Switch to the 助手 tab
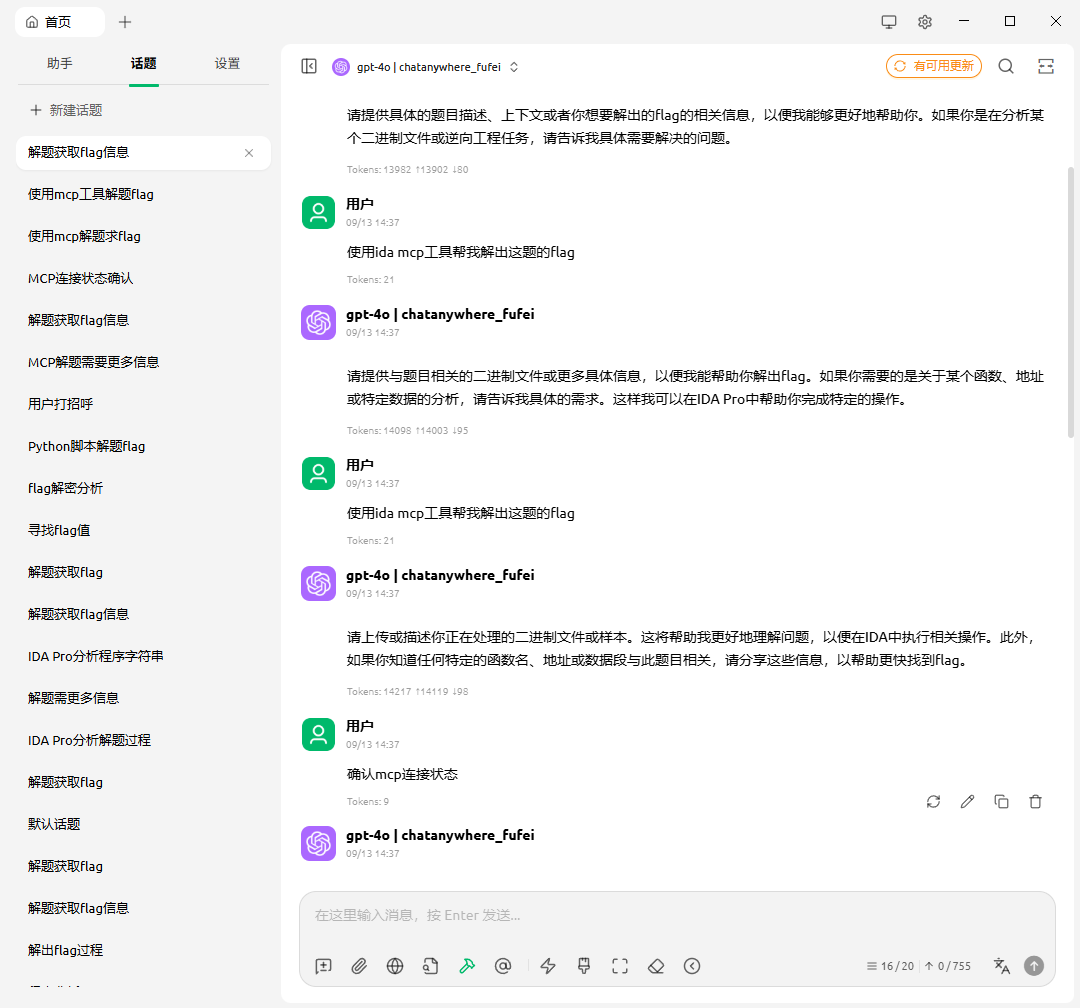Viewport: 1080px width, 1008px height. coord(60,64)
